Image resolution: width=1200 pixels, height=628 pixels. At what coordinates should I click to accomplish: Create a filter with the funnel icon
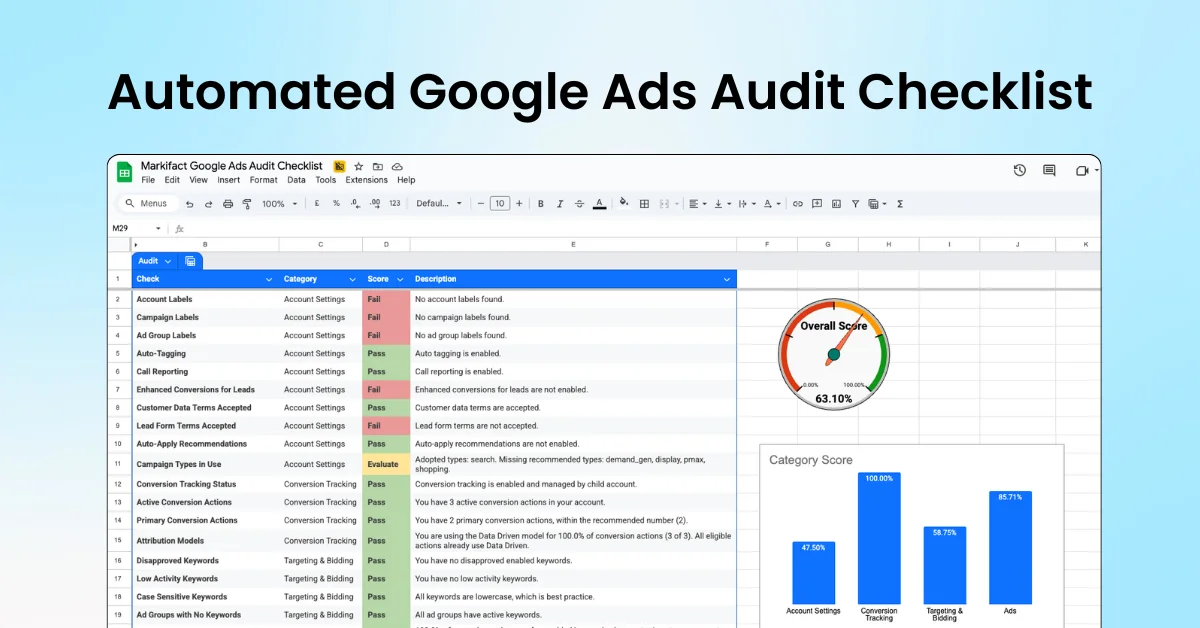(x=855, y=203)
